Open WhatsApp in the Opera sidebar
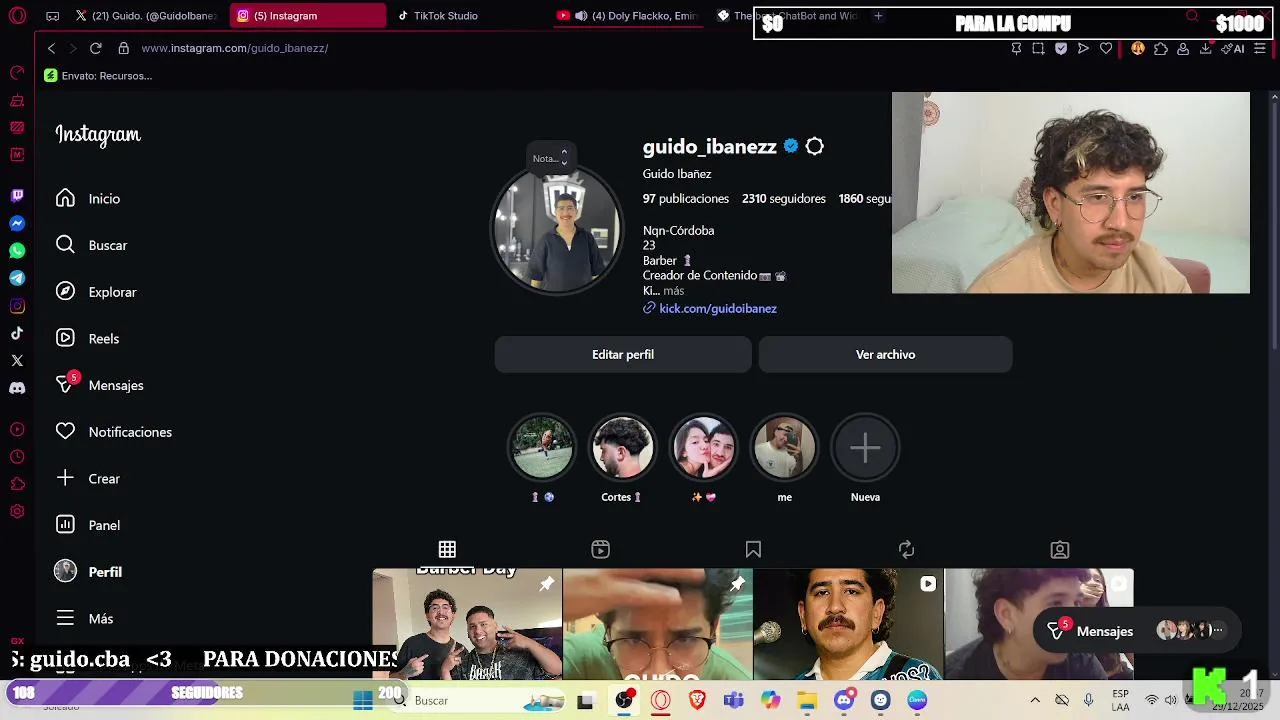 [x=17, y=251]
